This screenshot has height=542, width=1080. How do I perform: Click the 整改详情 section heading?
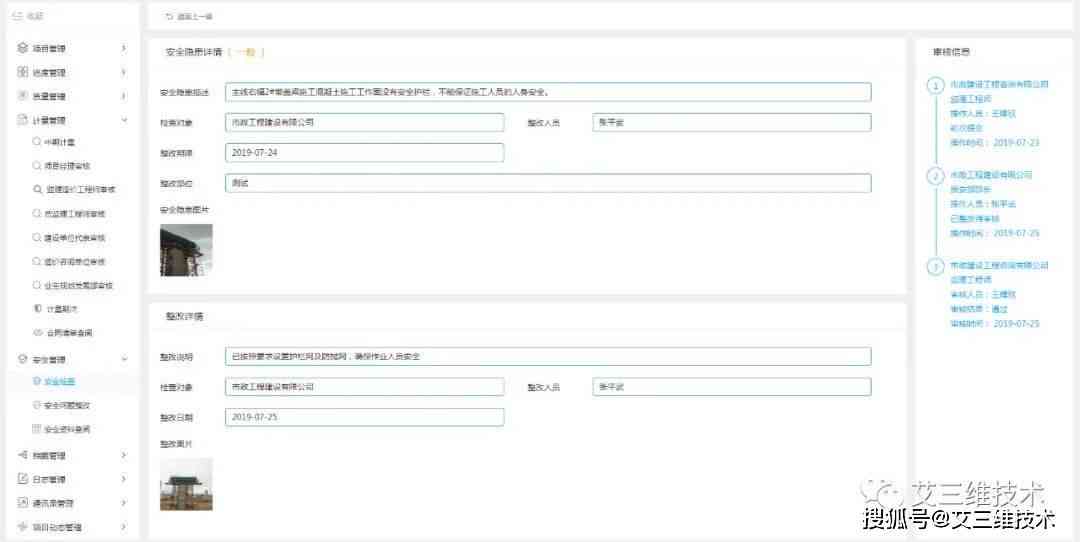coord(184,316)
